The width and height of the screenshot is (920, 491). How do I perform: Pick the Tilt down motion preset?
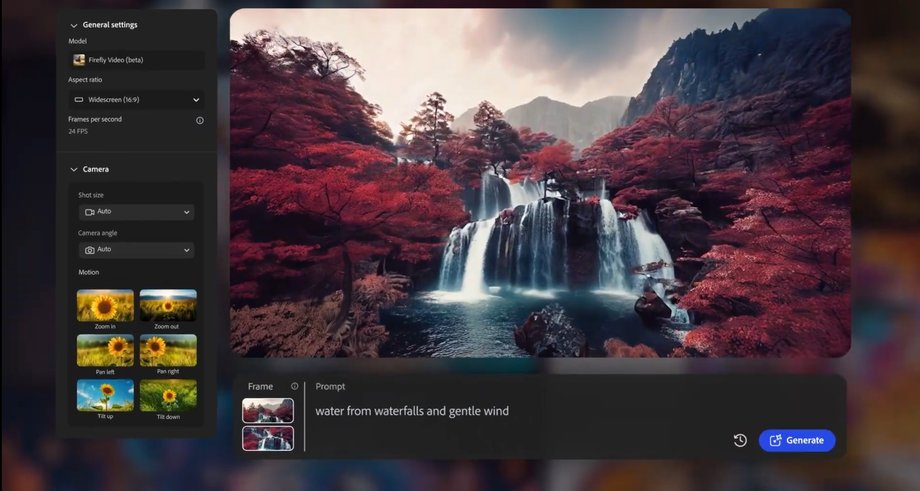pyautogui.click(x=168, y=395)
